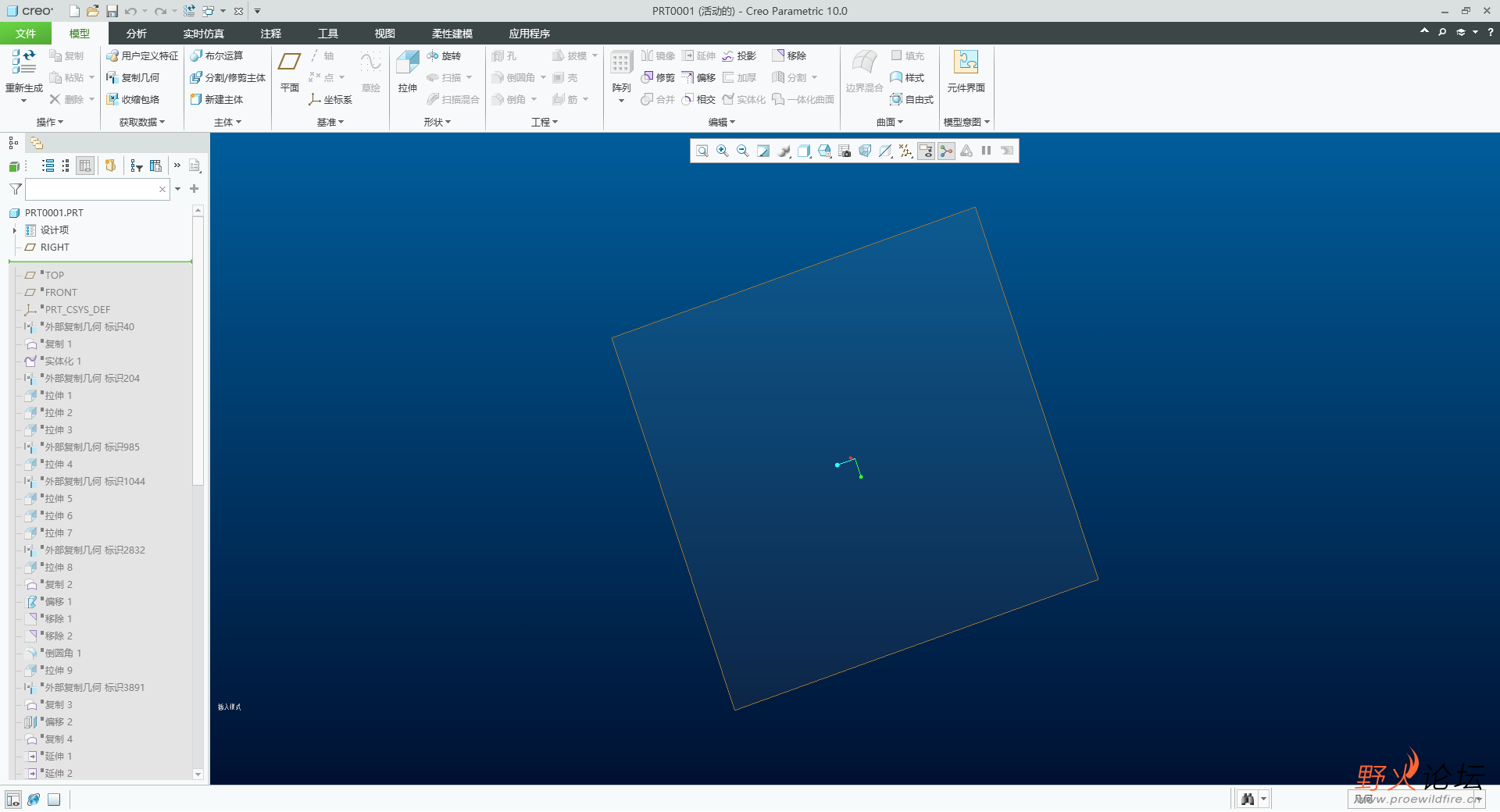Open the Applications (应用程序) tab
Viewport: 1500px width, 812px height.
pos(530,34)
